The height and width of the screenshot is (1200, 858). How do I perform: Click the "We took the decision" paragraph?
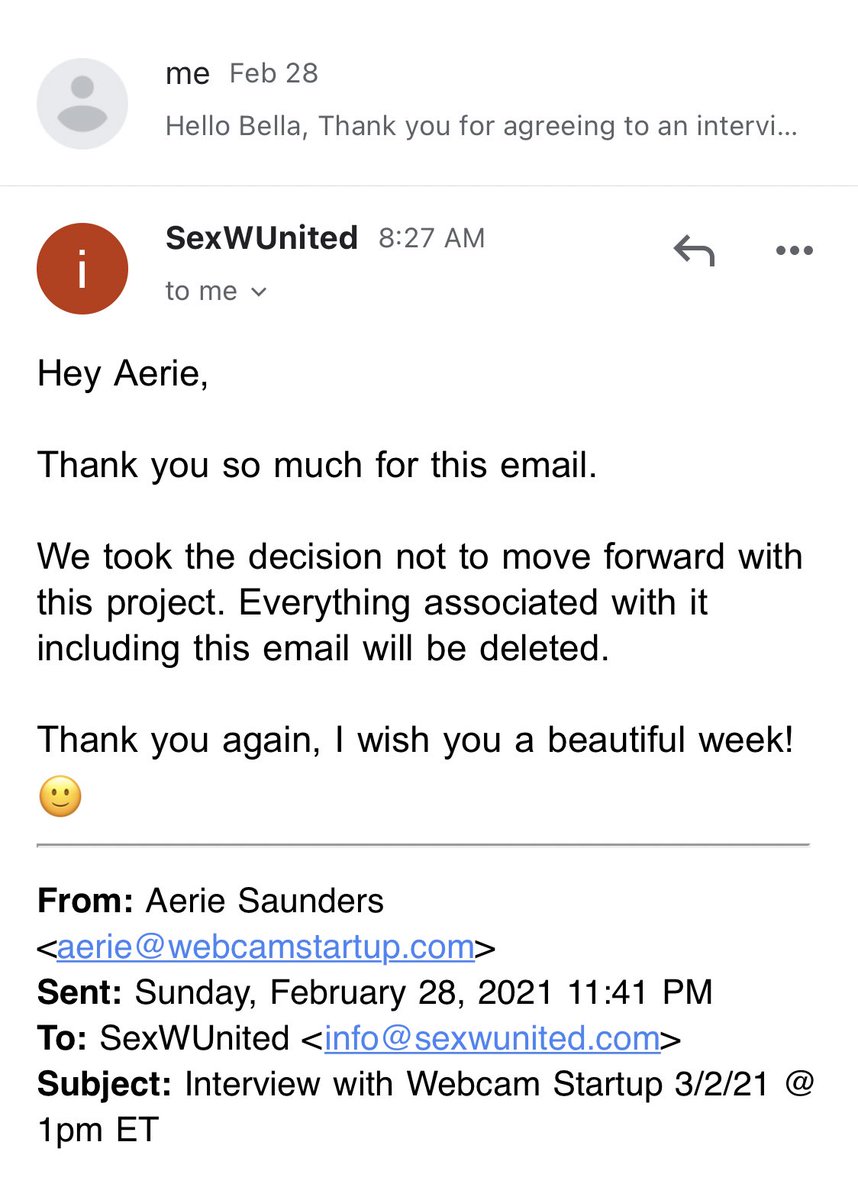click(419, 602)
